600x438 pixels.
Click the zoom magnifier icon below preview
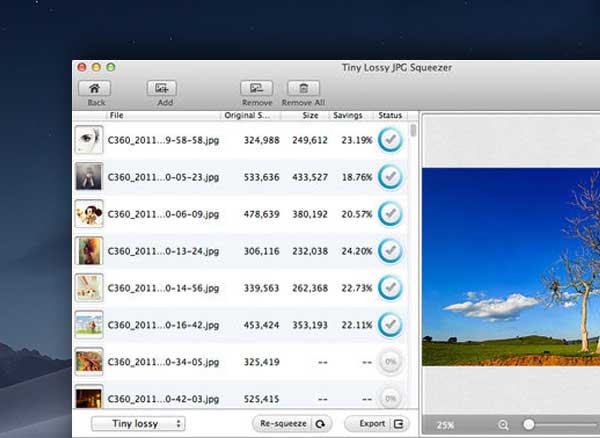[503, 425]
